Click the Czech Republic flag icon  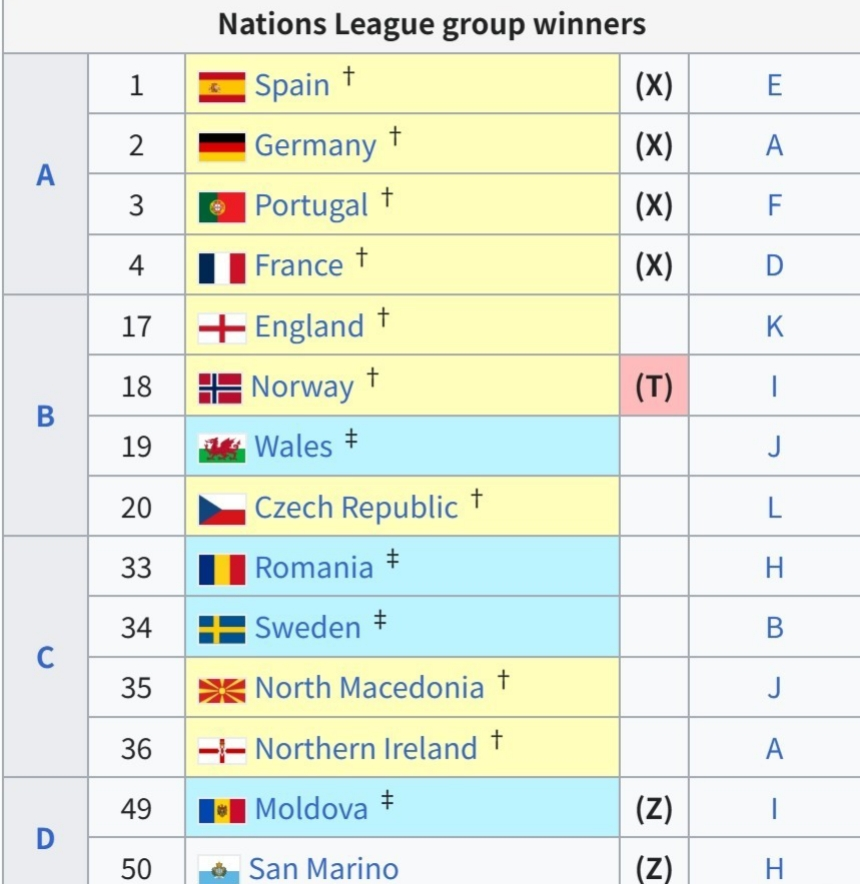click(221, 507)
